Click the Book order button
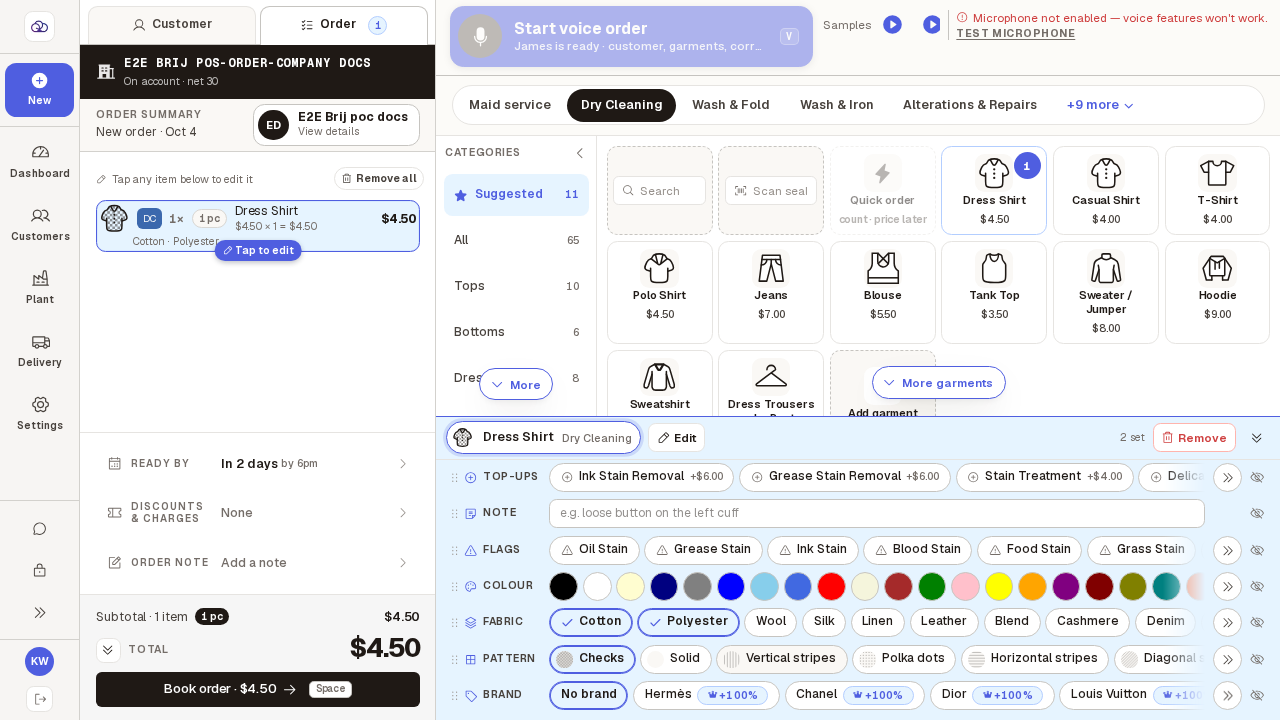The image size is (1280, 720). [258, 690]
